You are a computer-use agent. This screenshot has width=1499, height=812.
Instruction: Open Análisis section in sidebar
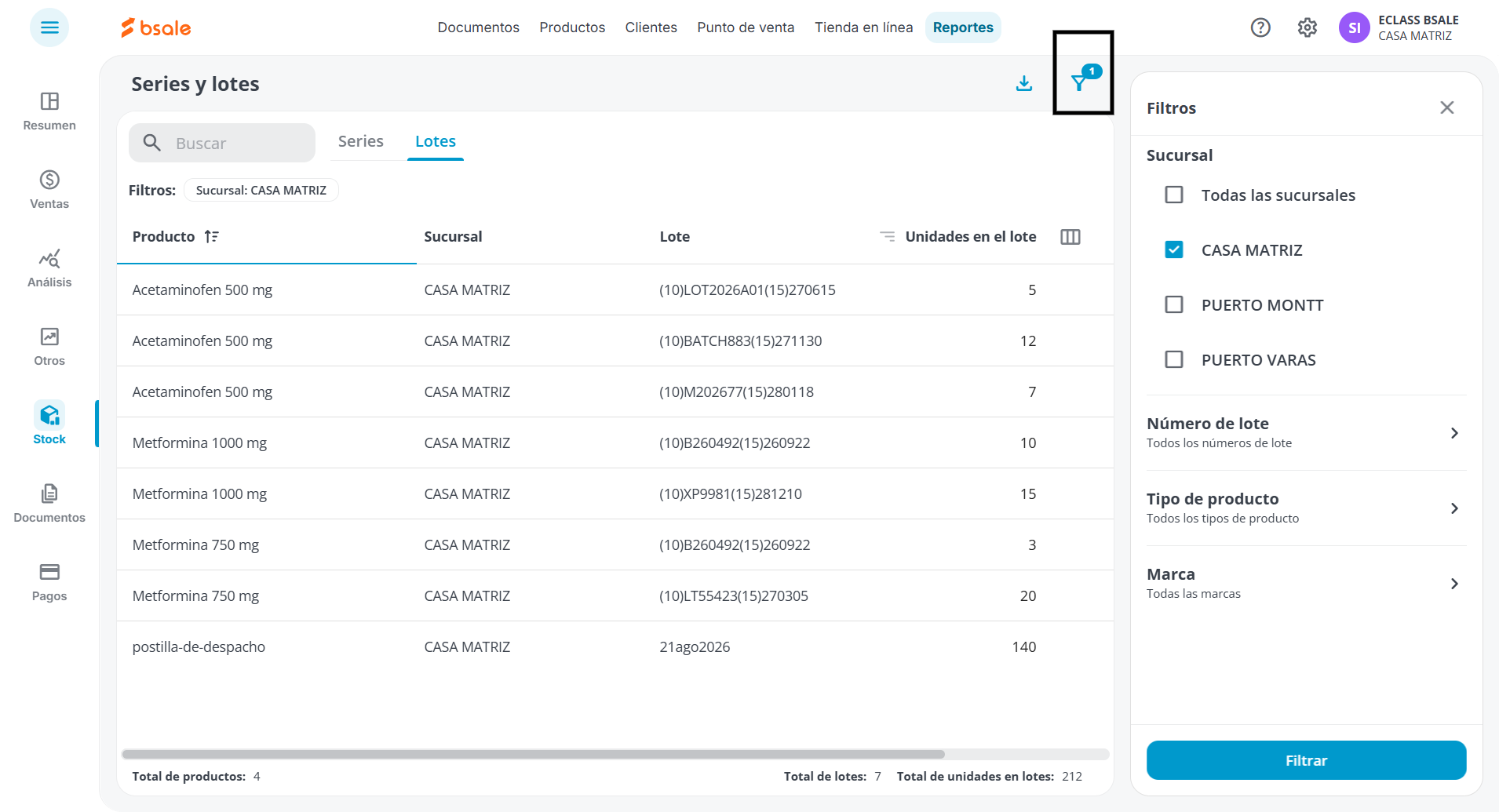click(49, 268)
